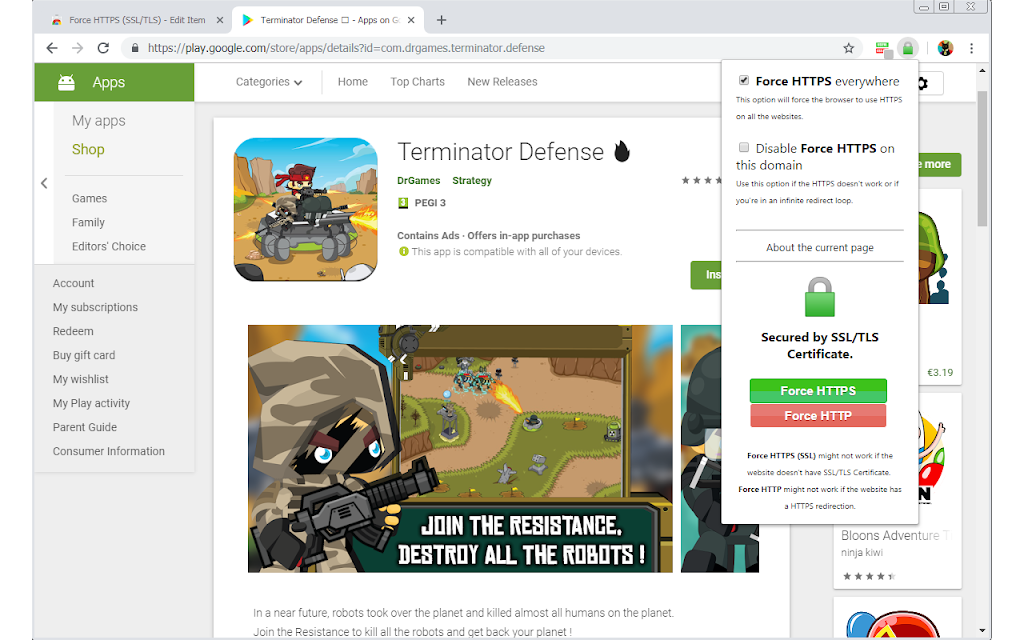This screenshot has height=640, width=1024.
Task: Open the Games category
Action: 89,199
